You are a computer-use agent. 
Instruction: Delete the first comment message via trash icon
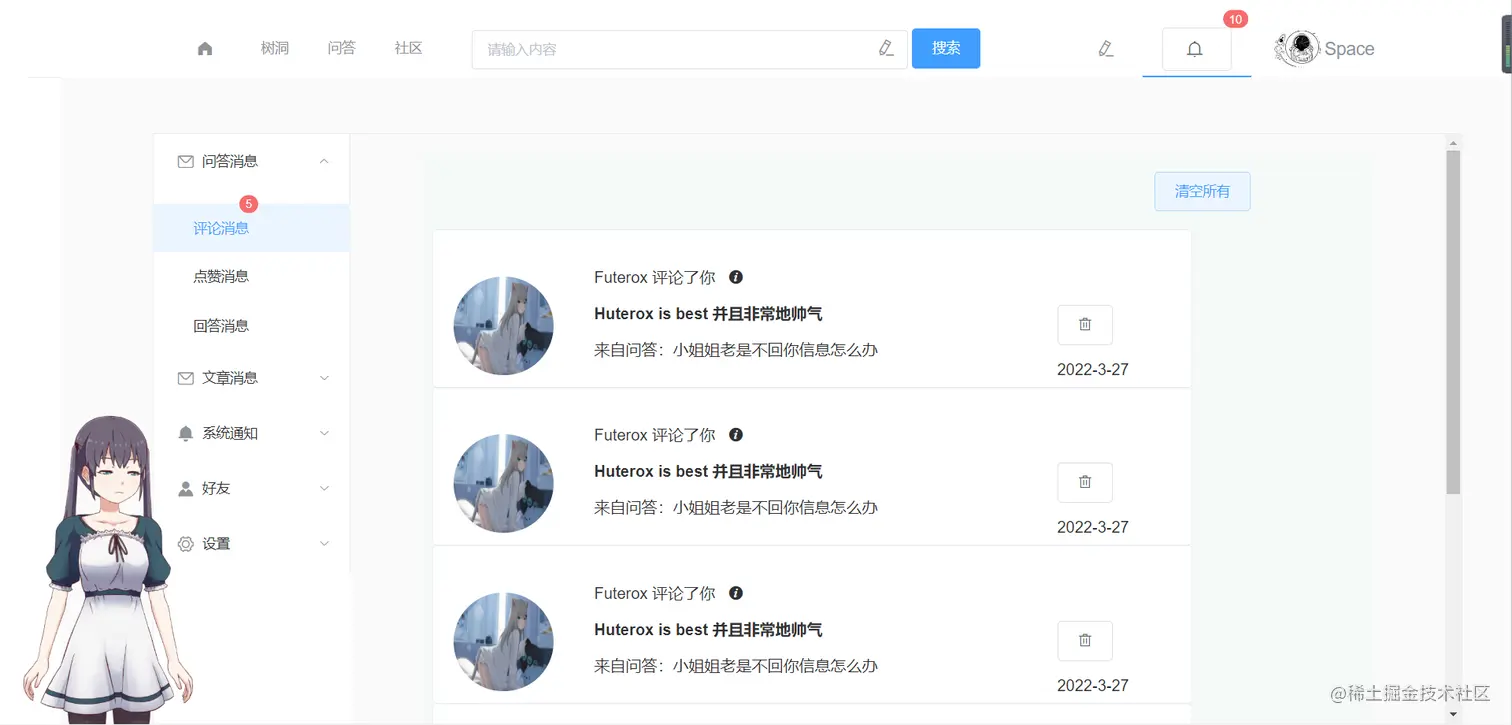[1085, 324]
